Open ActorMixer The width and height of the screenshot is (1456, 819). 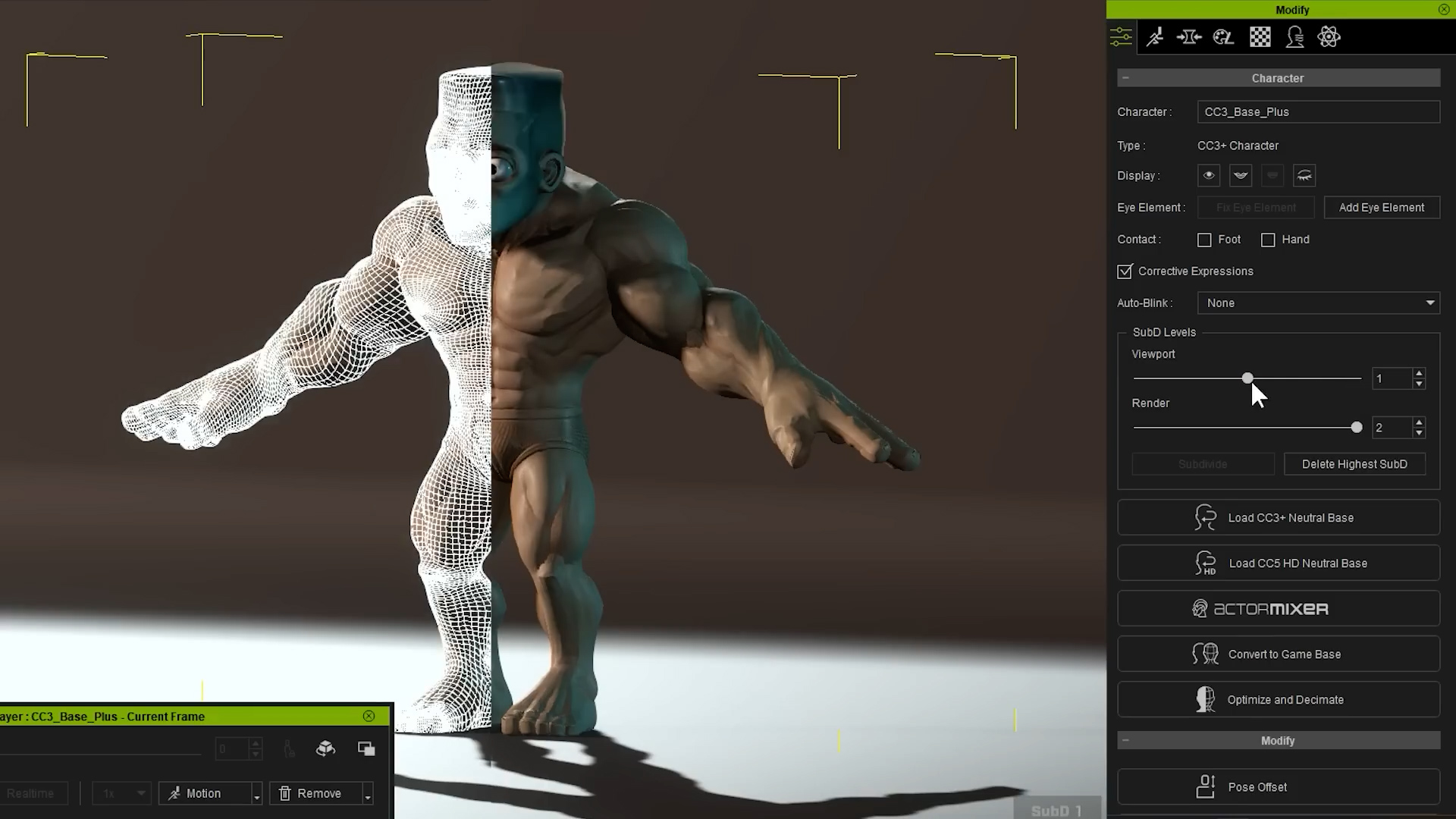pyautogui.click(x=1279, y=609)
